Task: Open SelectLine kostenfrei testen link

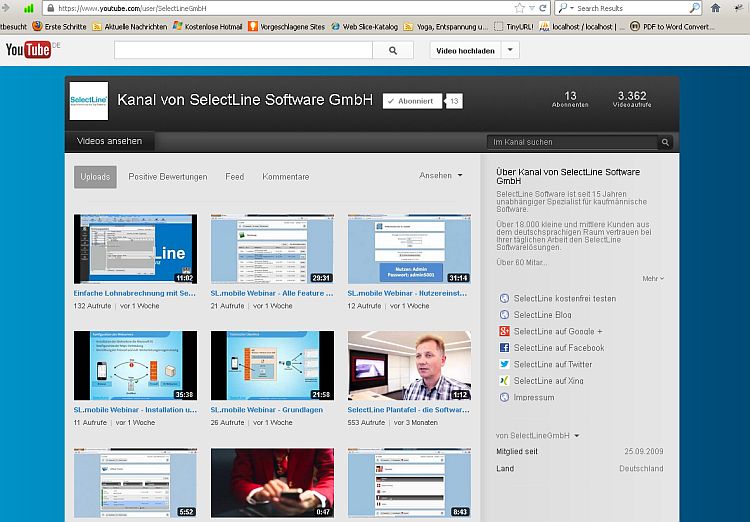Action: tap(565, 299)
